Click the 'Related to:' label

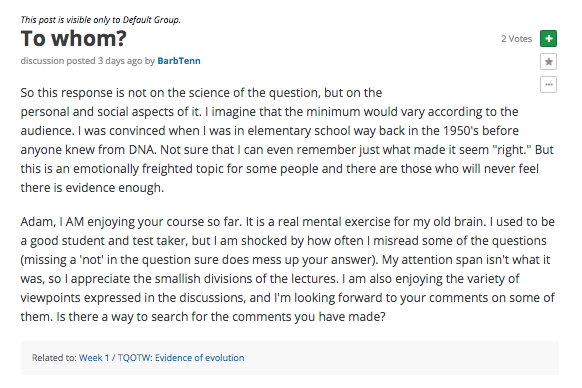click(x=54, y=358)
